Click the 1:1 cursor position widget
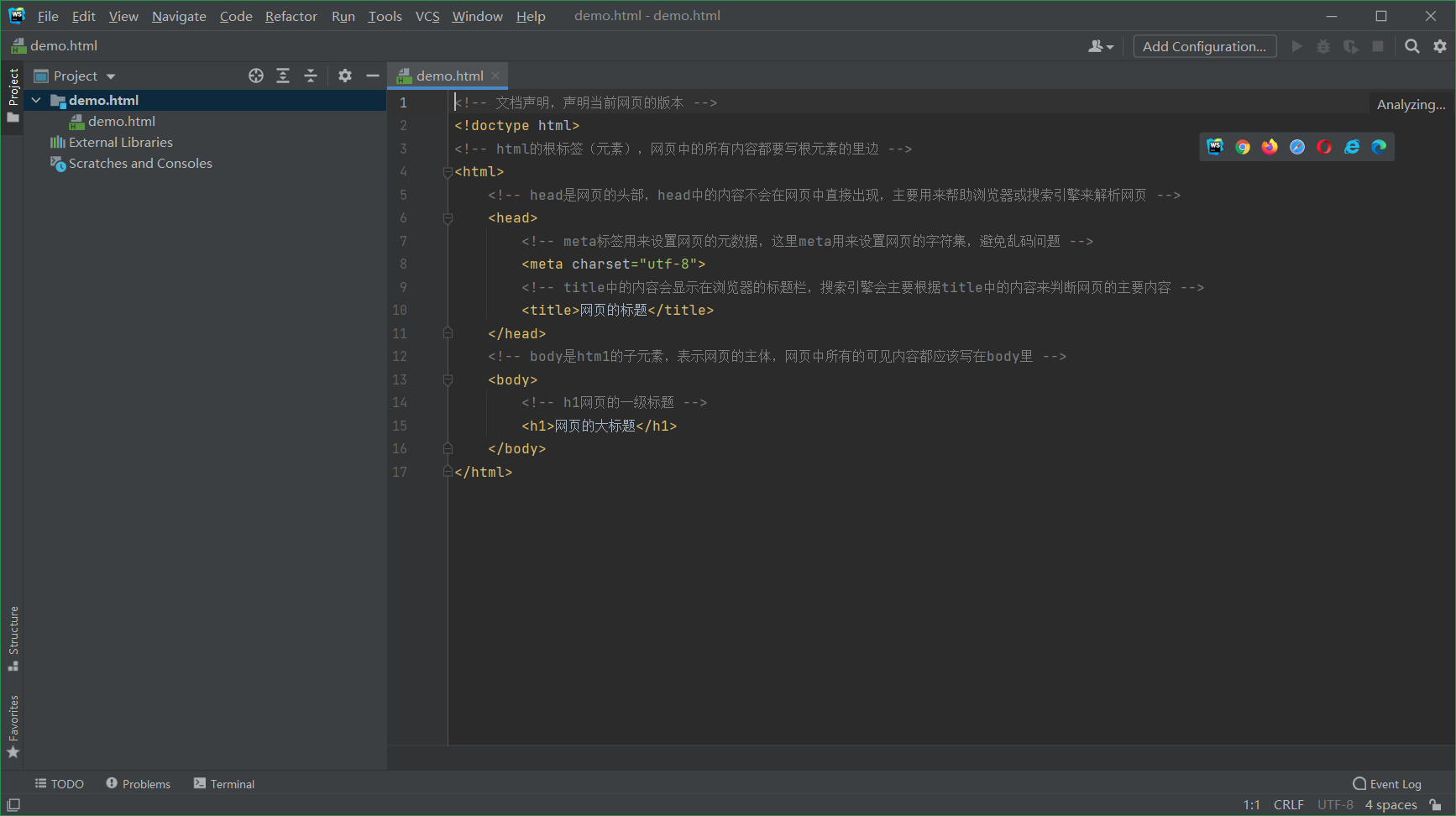Viewport: 1456px width, 816px height. coord(1251,804)
